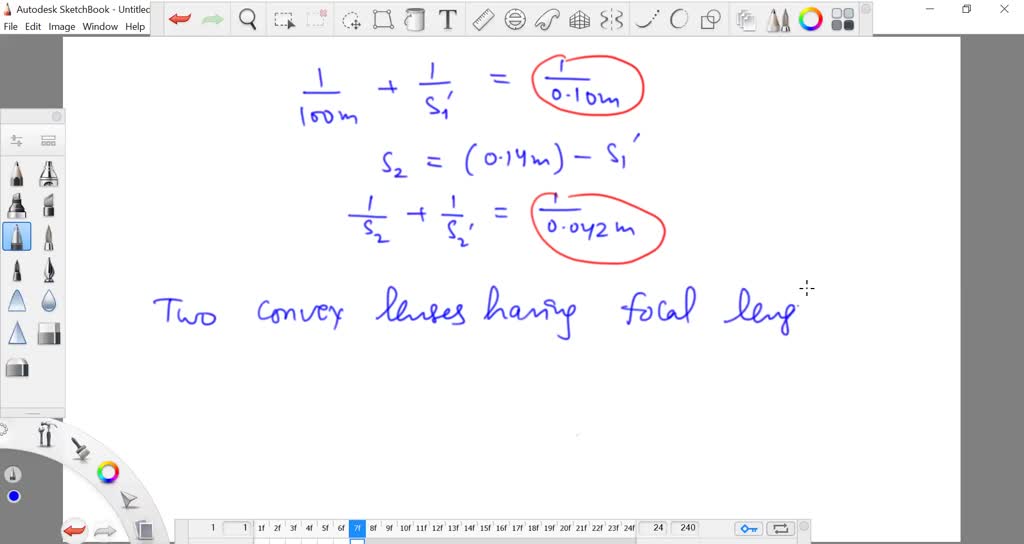Image resolution: width=1024 pixels, height=544 pixels.
Task: Select the French Curve guide
Action: tap(547, 20)
